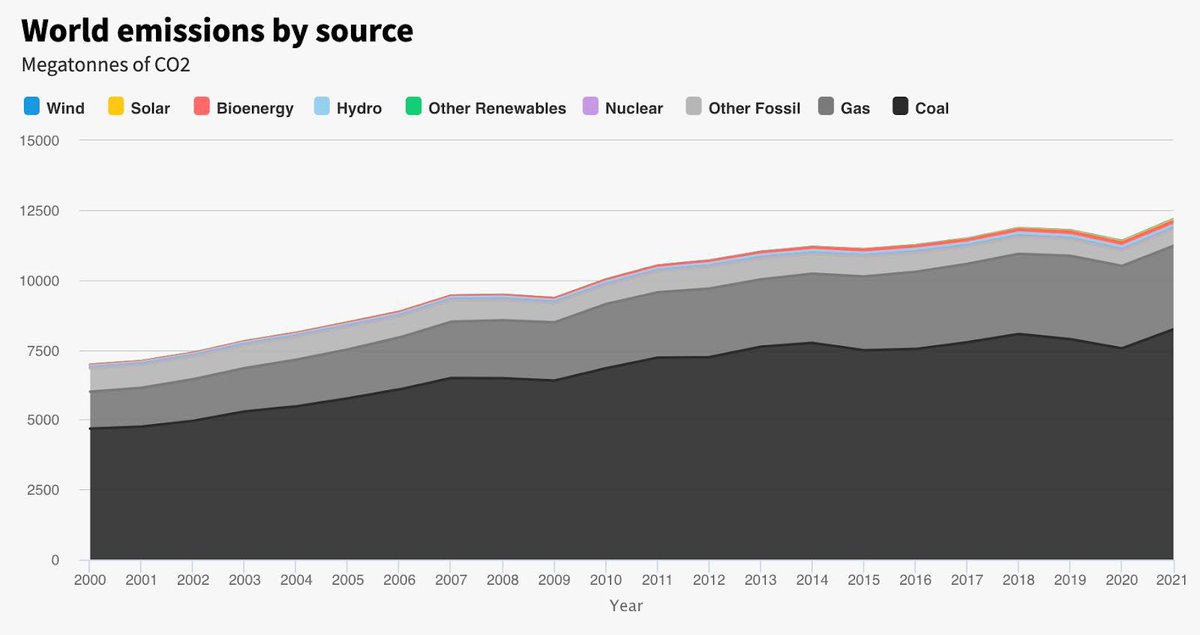Click the 15000 y-axis label
The height and width of the screenshot is (635, 1200).
pos(40,141)
